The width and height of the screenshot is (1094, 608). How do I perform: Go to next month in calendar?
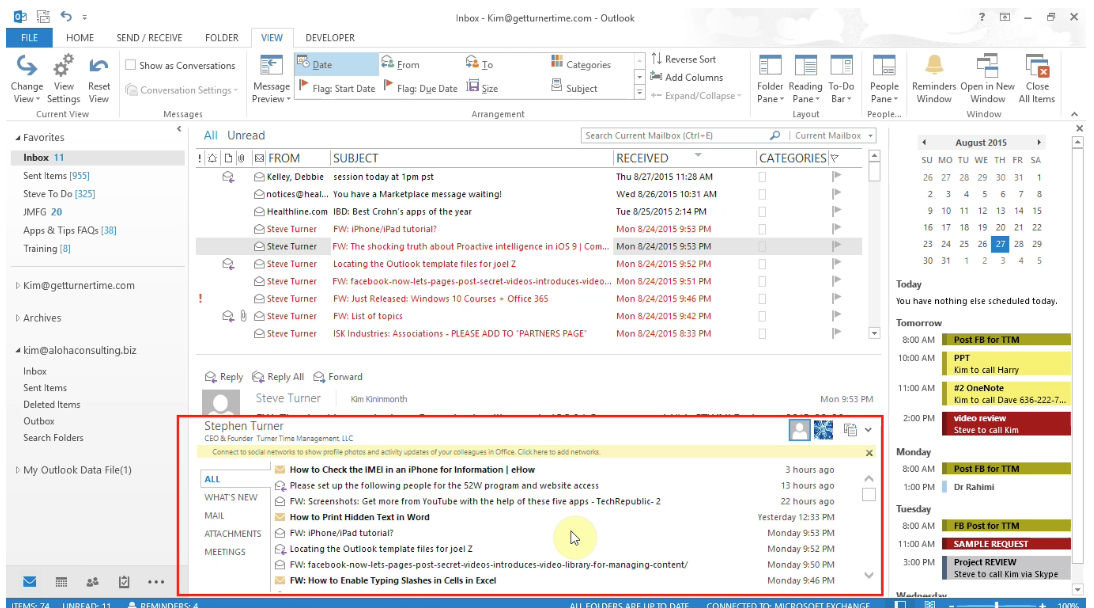(x=1039, y=142)
